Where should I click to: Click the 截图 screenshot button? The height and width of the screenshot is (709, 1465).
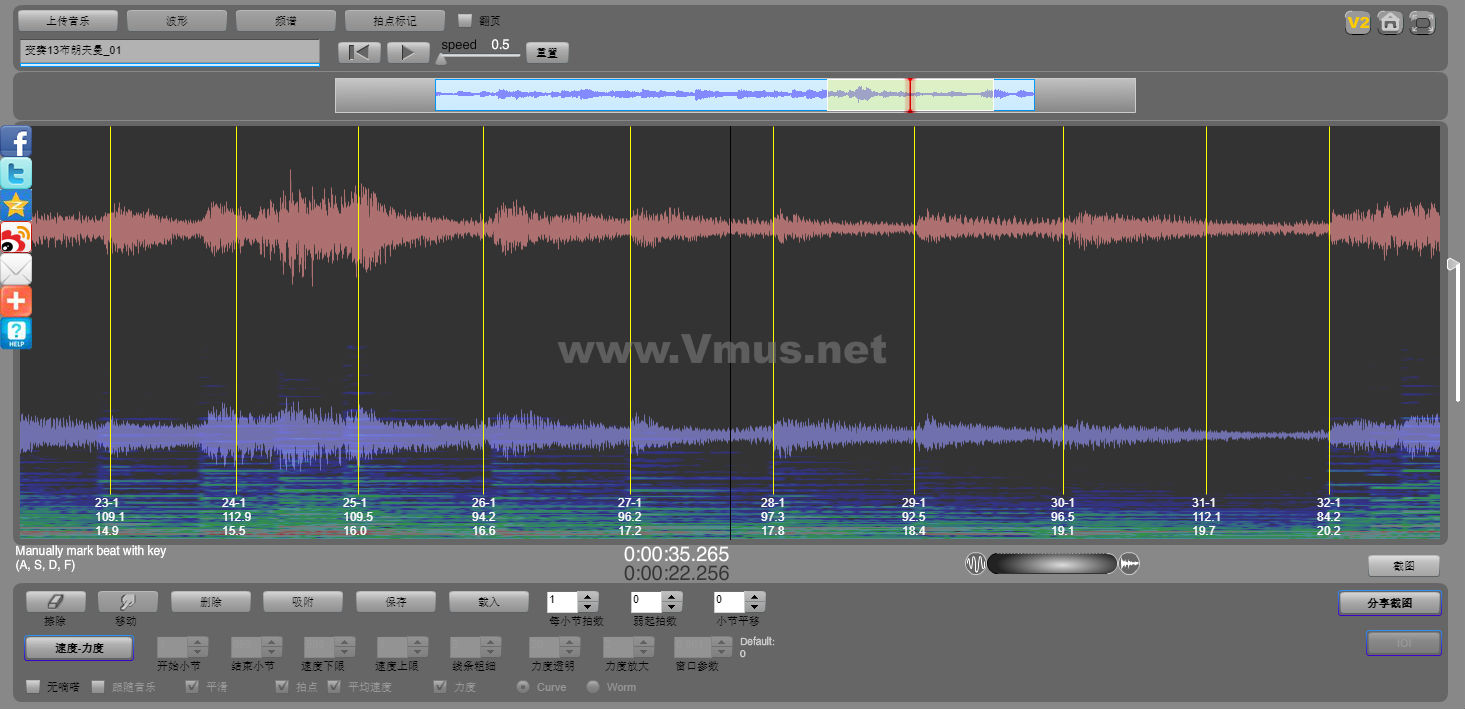pyautogui.click(x=1404, y=566)
